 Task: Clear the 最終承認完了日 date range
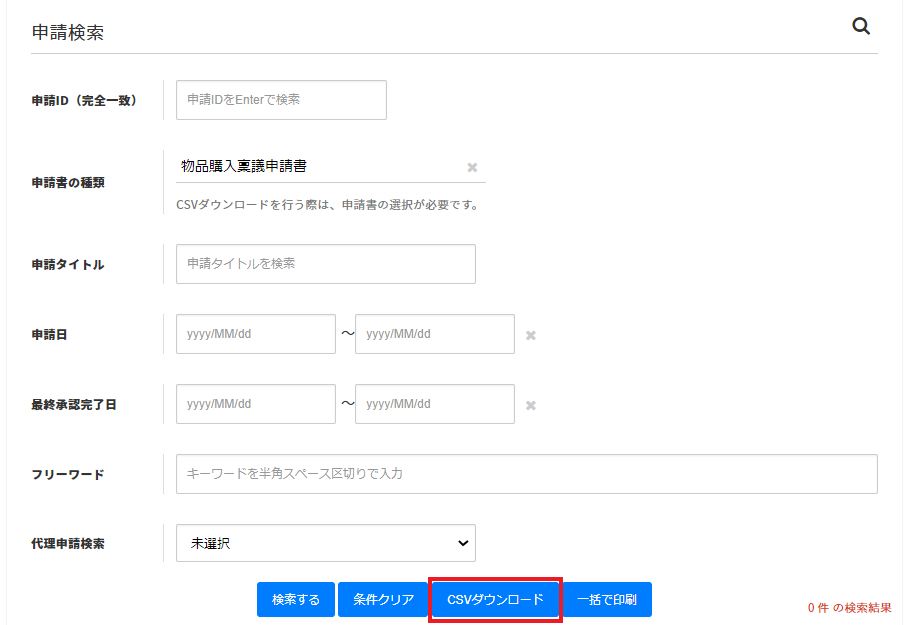531,405
